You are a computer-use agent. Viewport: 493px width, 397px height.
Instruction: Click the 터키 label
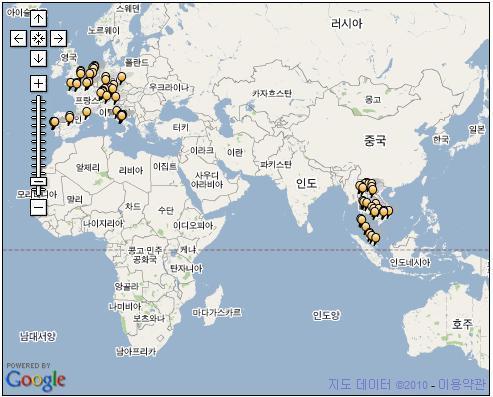181,127
